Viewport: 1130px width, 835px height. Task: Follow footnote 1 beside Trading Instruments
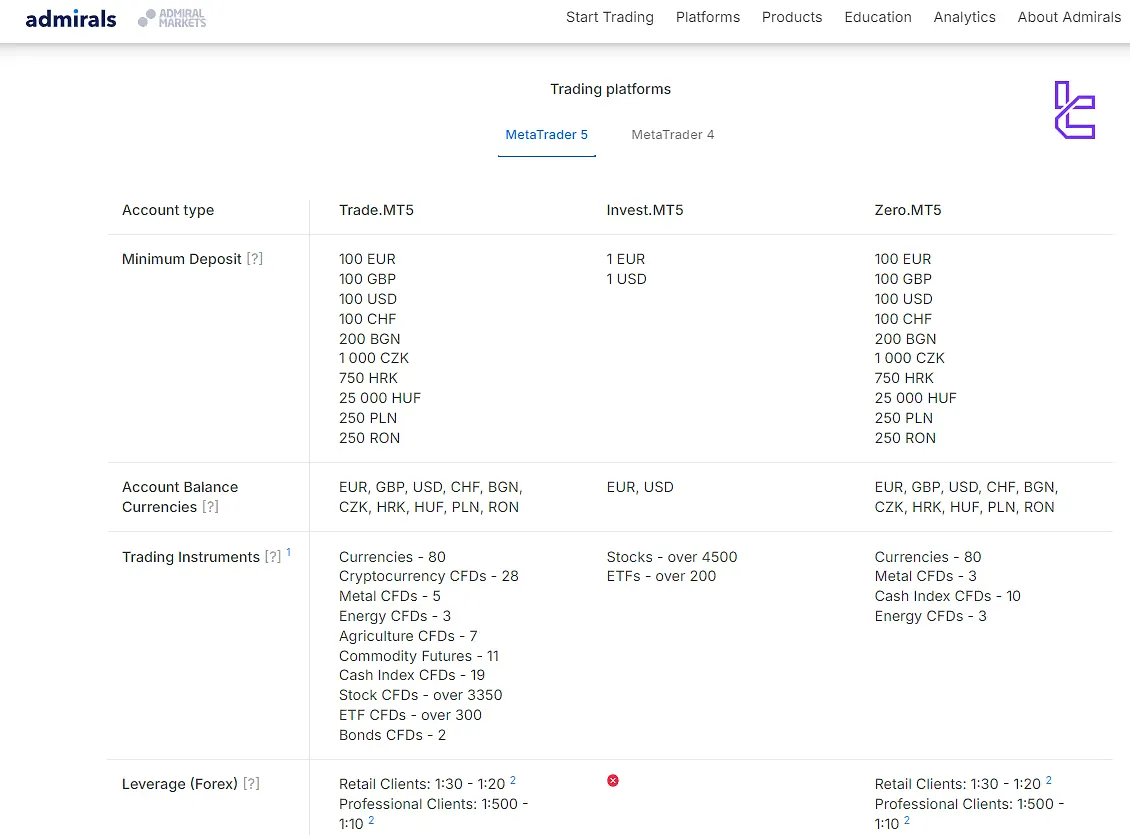coord(288,553)
